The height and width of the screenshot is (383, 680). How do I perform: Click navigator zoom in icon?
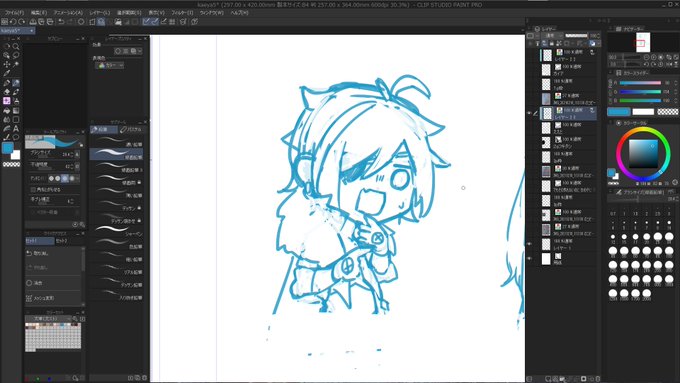pos(654,57)
